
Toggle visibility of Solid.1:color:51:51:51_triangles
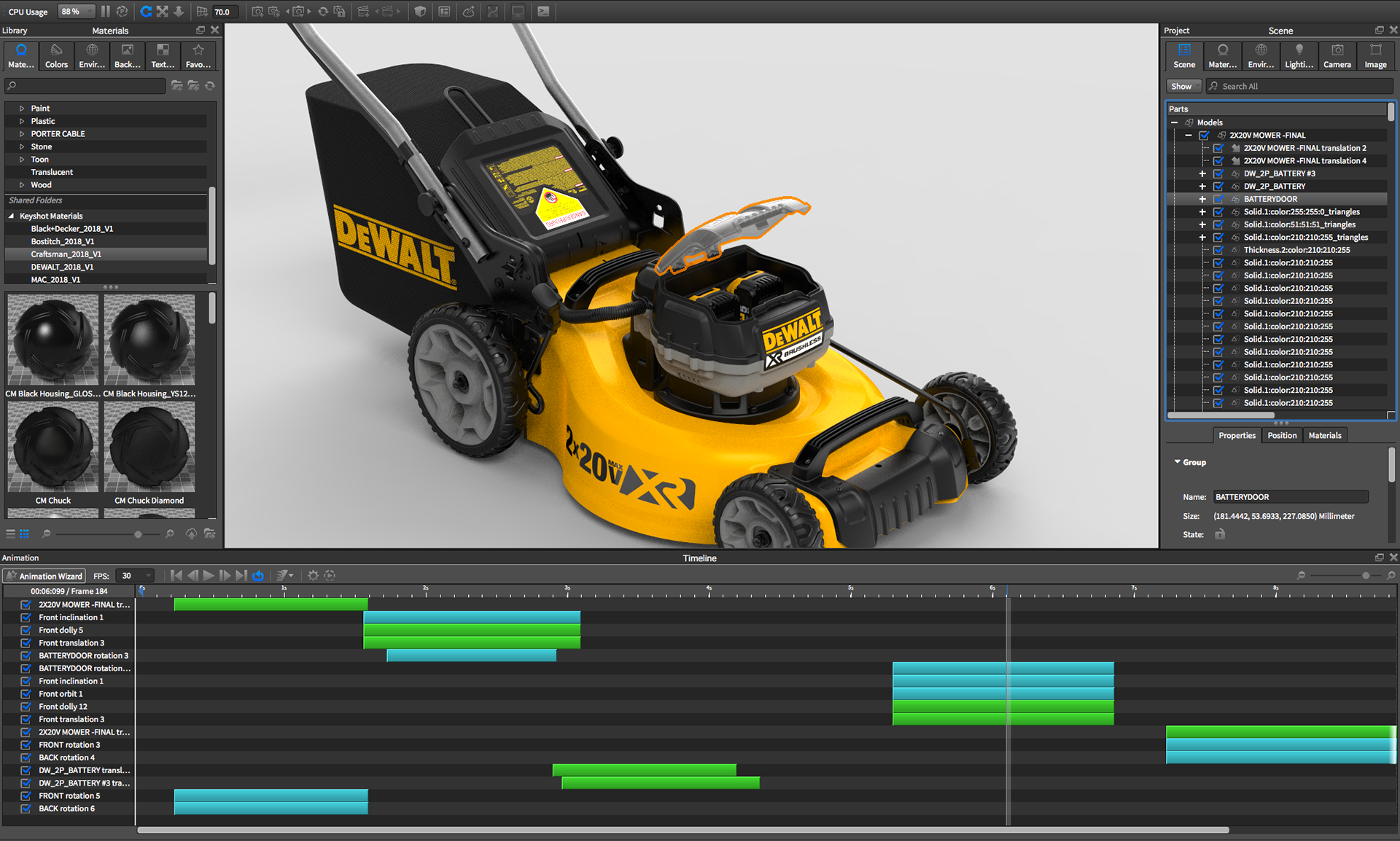coord(1218,224)
